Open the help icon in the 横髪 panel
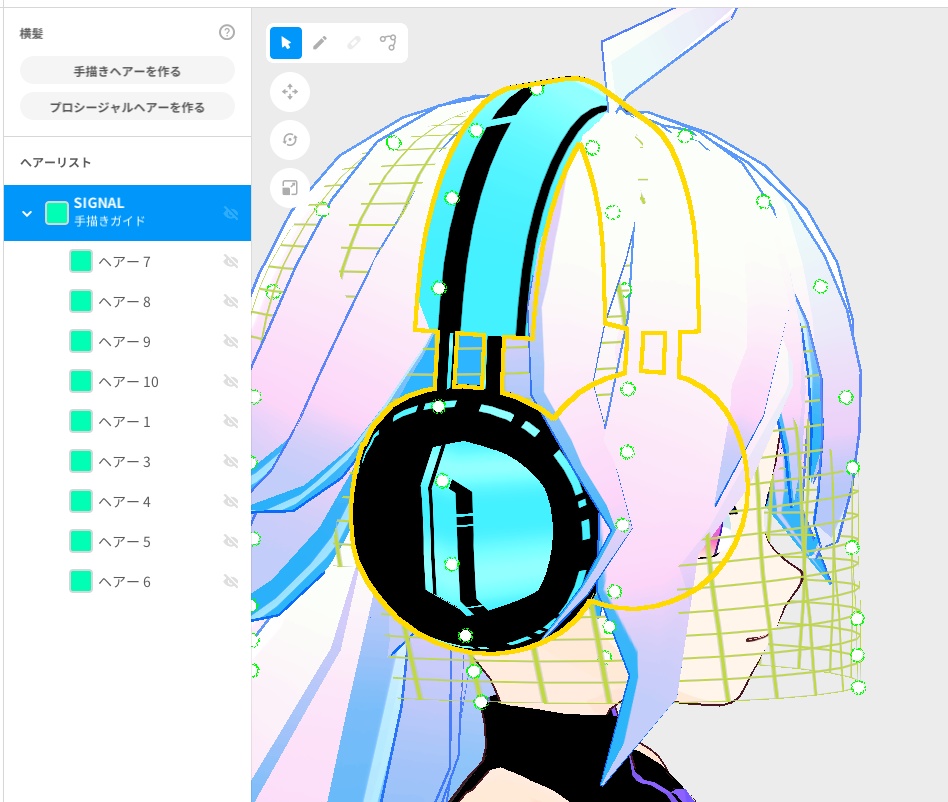The height and width of the screenshot is (802, 948). [228, 32]
